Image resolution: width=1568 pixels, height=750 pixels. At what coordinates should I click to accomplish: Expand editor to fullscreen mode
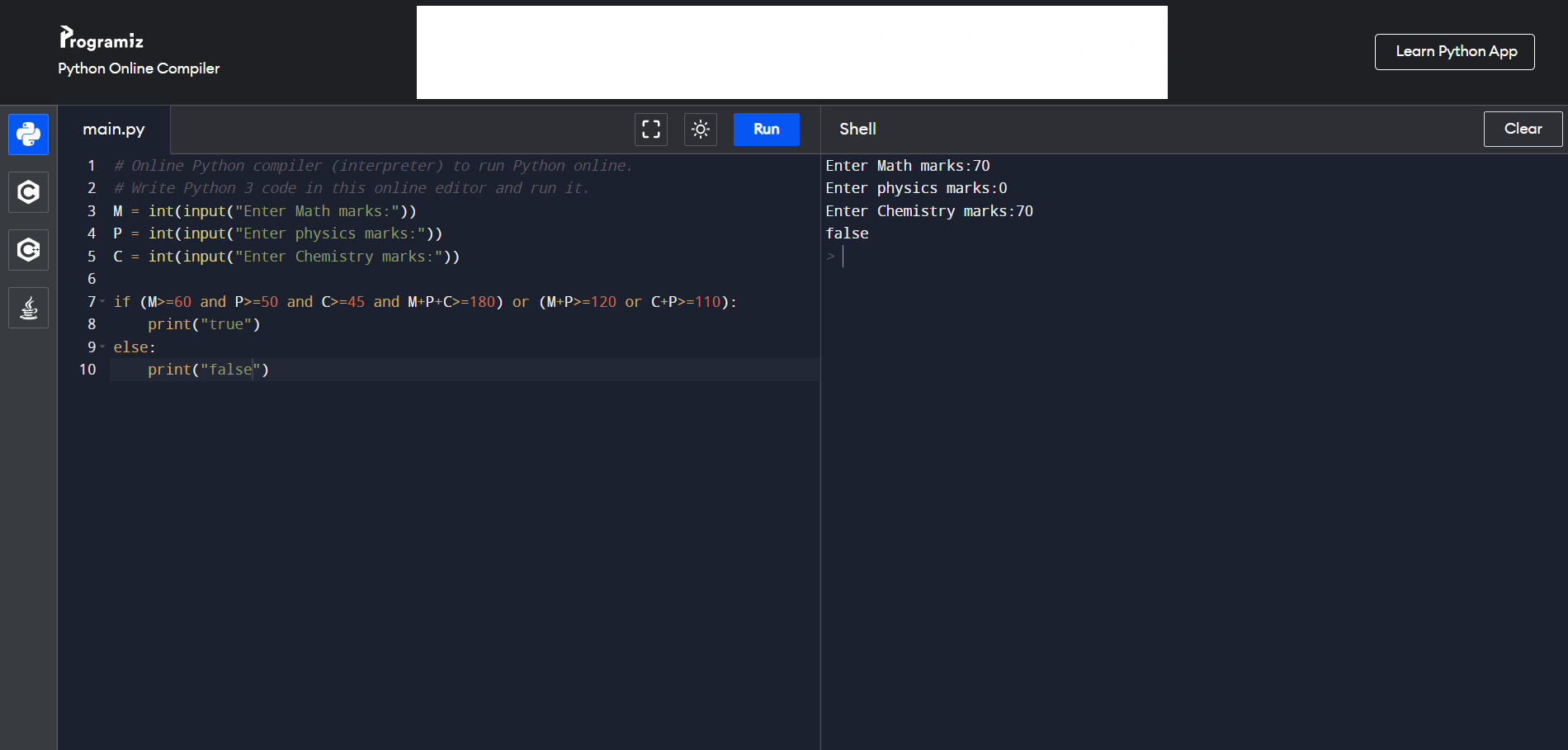[650, 130]
